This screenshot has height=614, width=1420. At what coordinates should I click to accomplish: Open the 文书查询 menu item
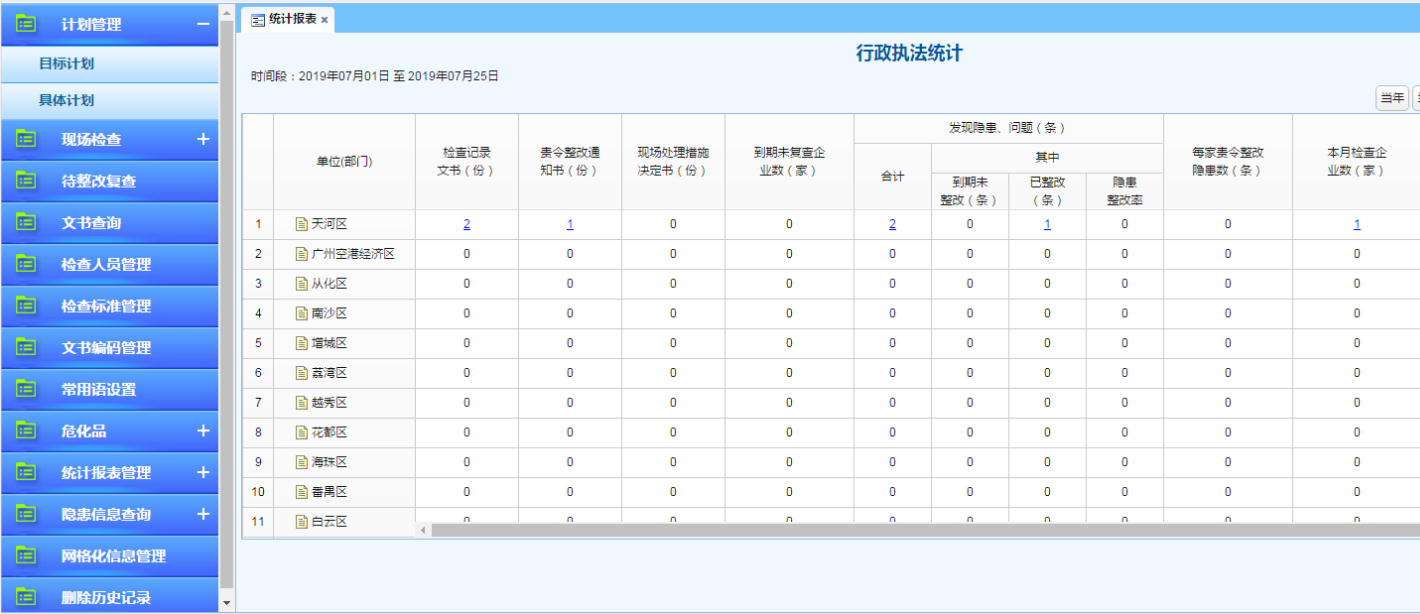109,223
